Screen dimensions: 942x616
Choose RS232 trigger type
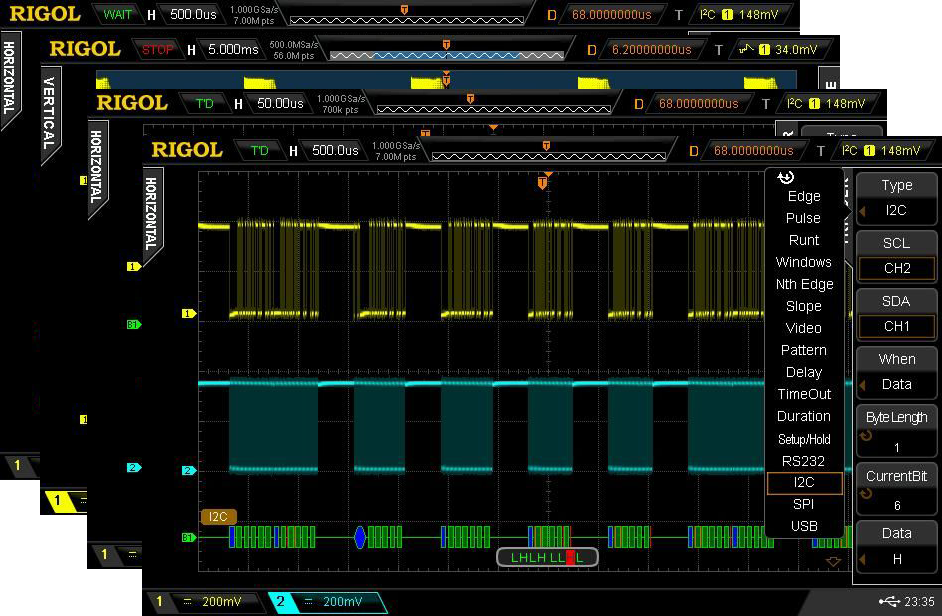(804, 461)
